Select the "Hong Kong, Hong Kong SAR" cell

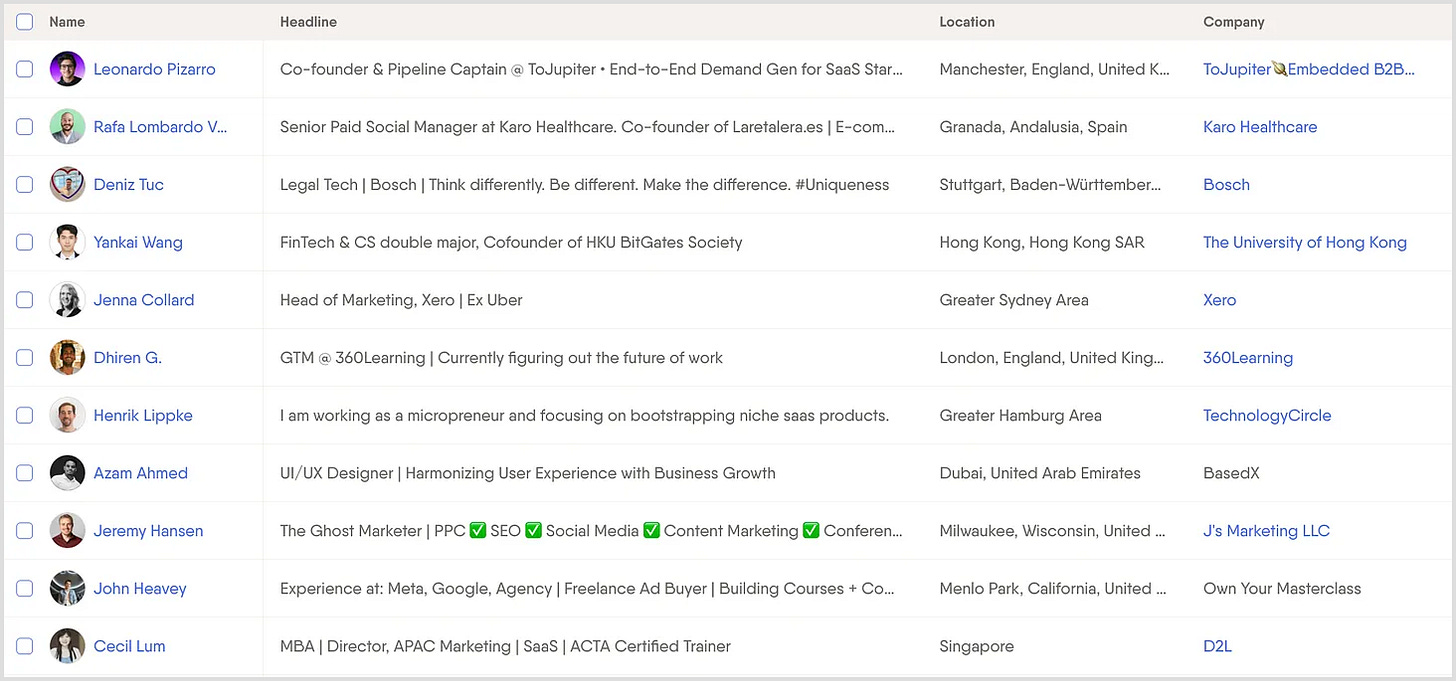pos(1042,242)
